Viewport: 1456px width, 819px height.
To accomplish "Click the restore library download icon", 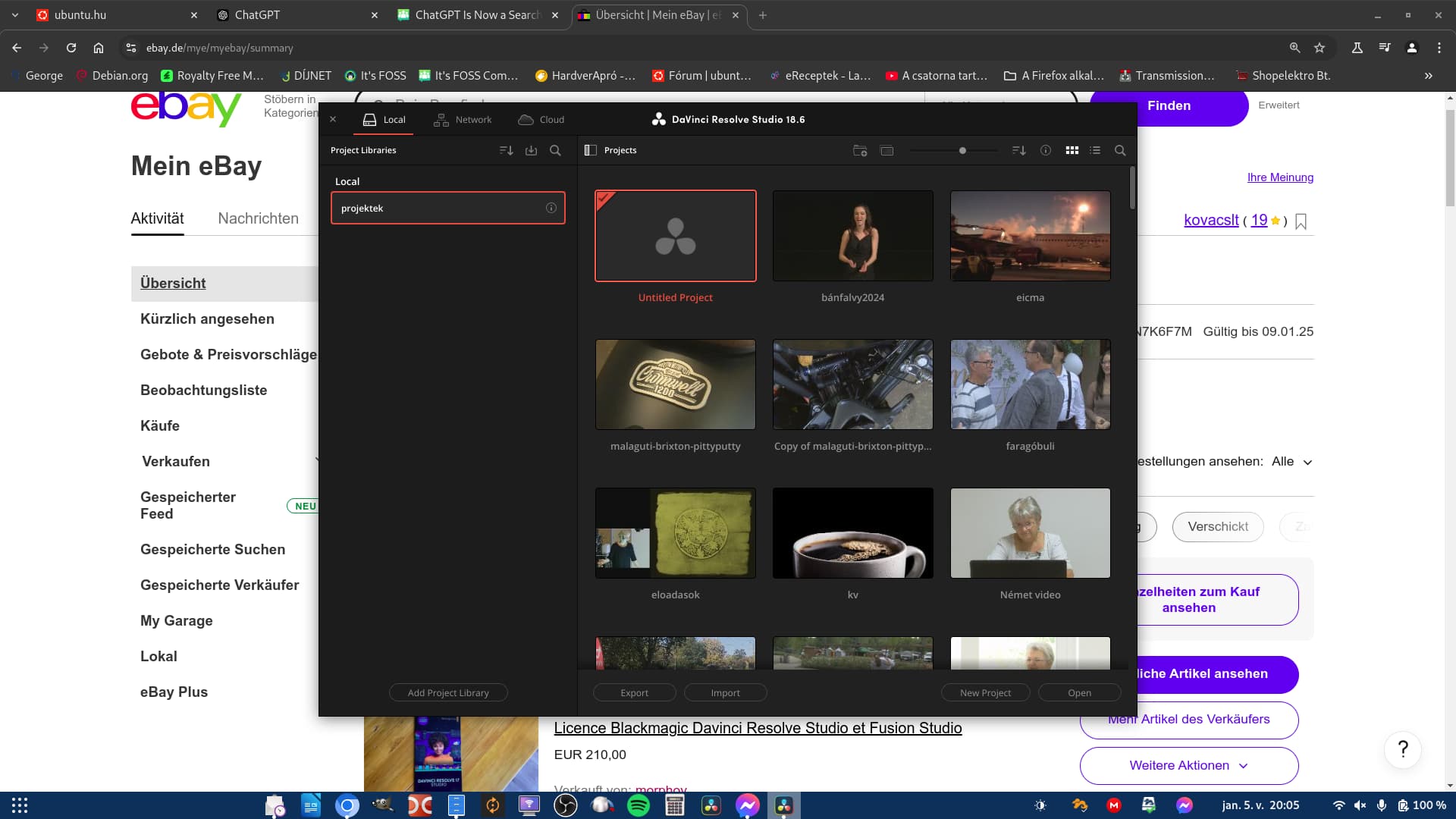I will [531, 150].
